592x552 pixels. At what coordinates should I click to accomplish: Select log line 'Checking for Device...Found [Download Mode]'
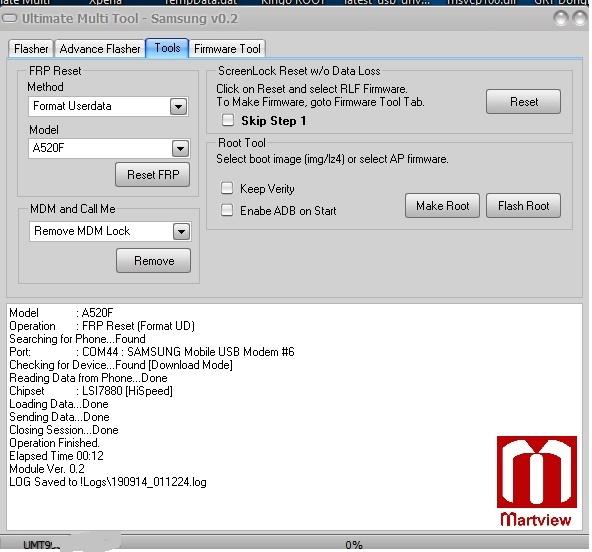point(121,365)
